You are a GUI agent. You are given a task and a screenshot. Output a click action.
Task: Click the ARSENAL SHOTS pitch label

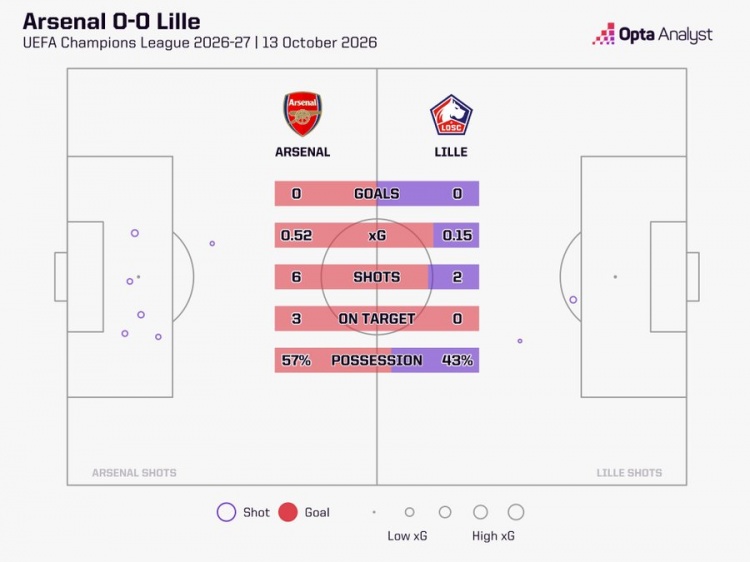pos(134,473)
